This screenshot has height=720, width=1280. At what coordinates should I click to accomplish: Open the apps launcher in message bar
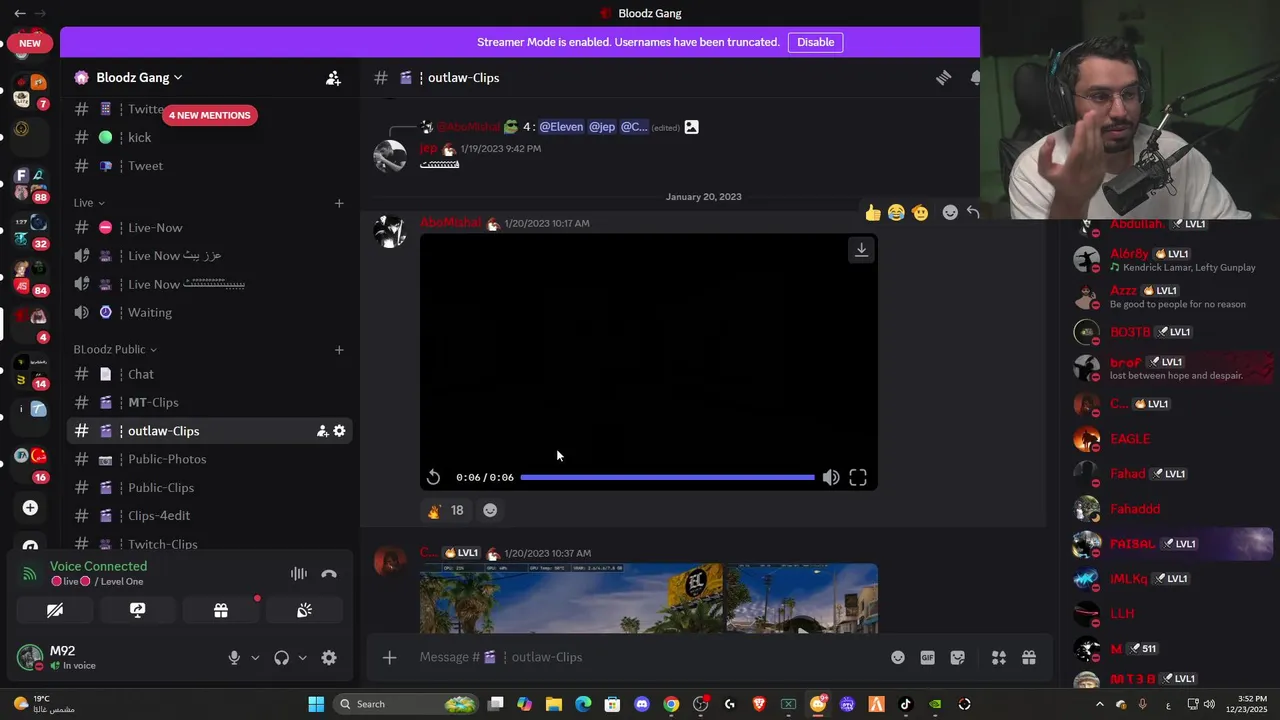(x=998, y=658)
